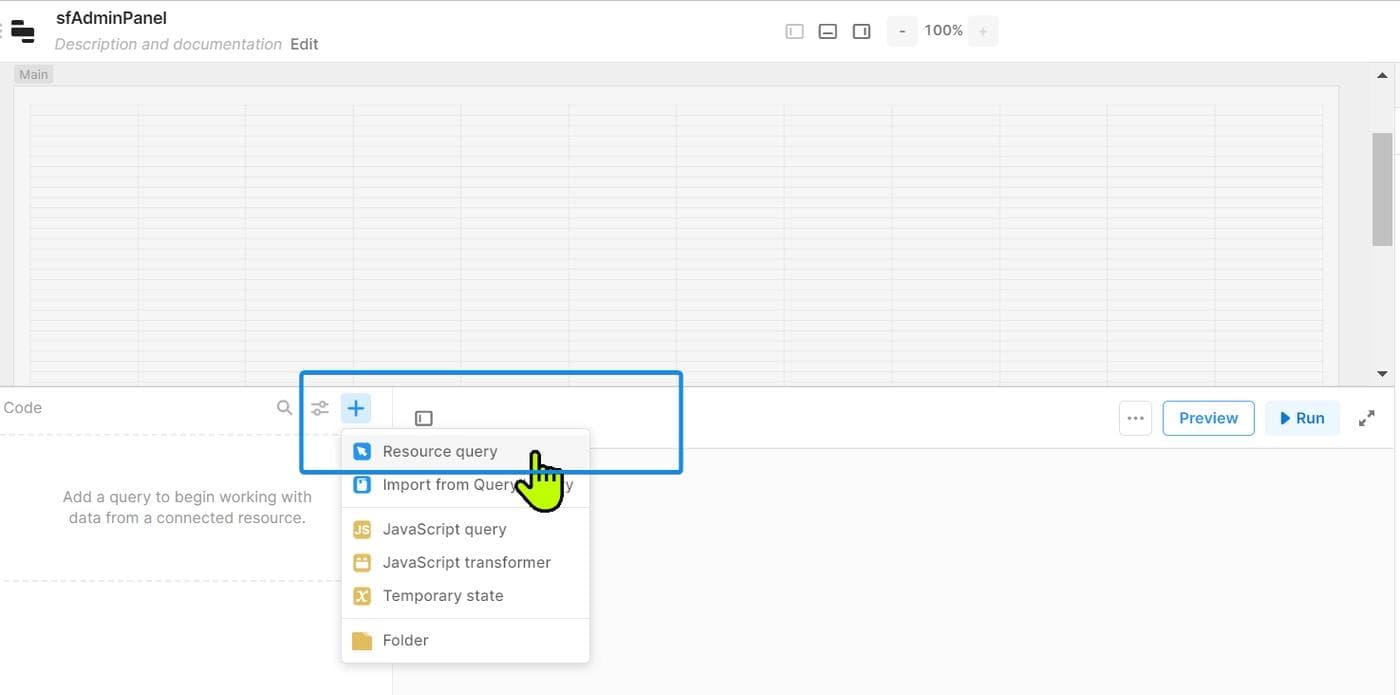Expand the query editor to fullscreen

coord(1367,418)
